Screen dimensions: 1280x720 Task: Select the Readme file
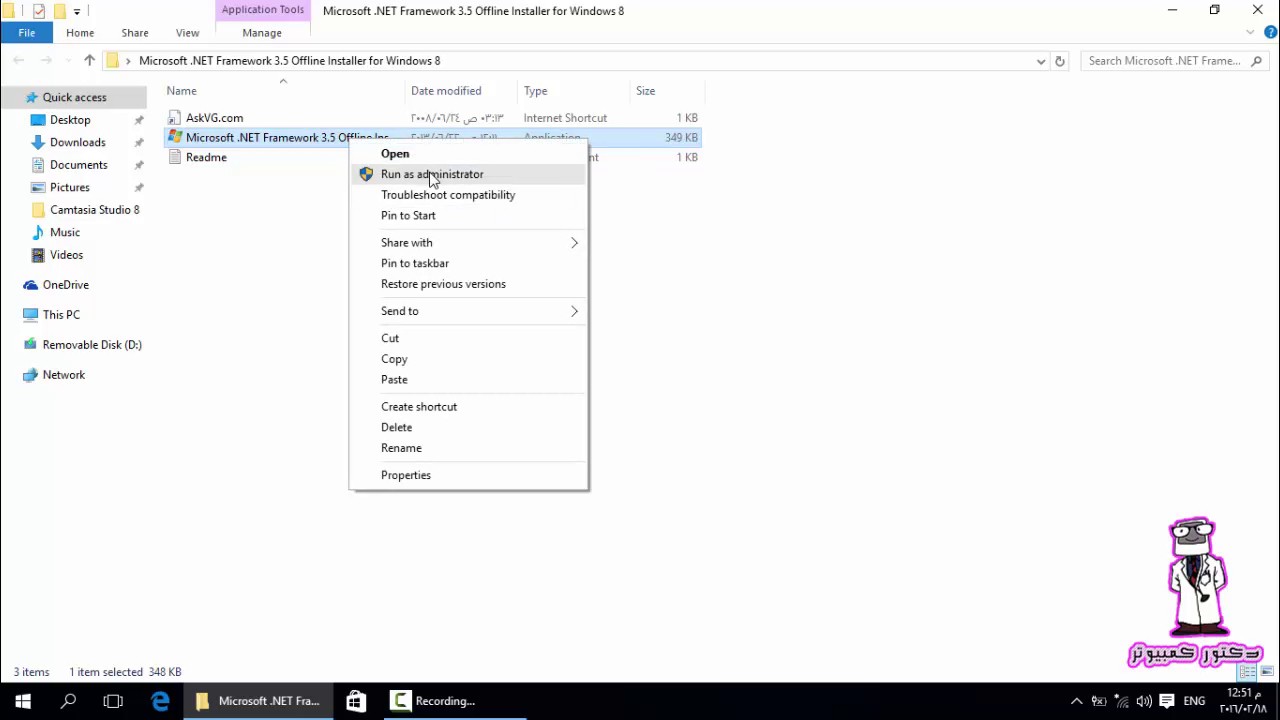(x=206, y=158)
